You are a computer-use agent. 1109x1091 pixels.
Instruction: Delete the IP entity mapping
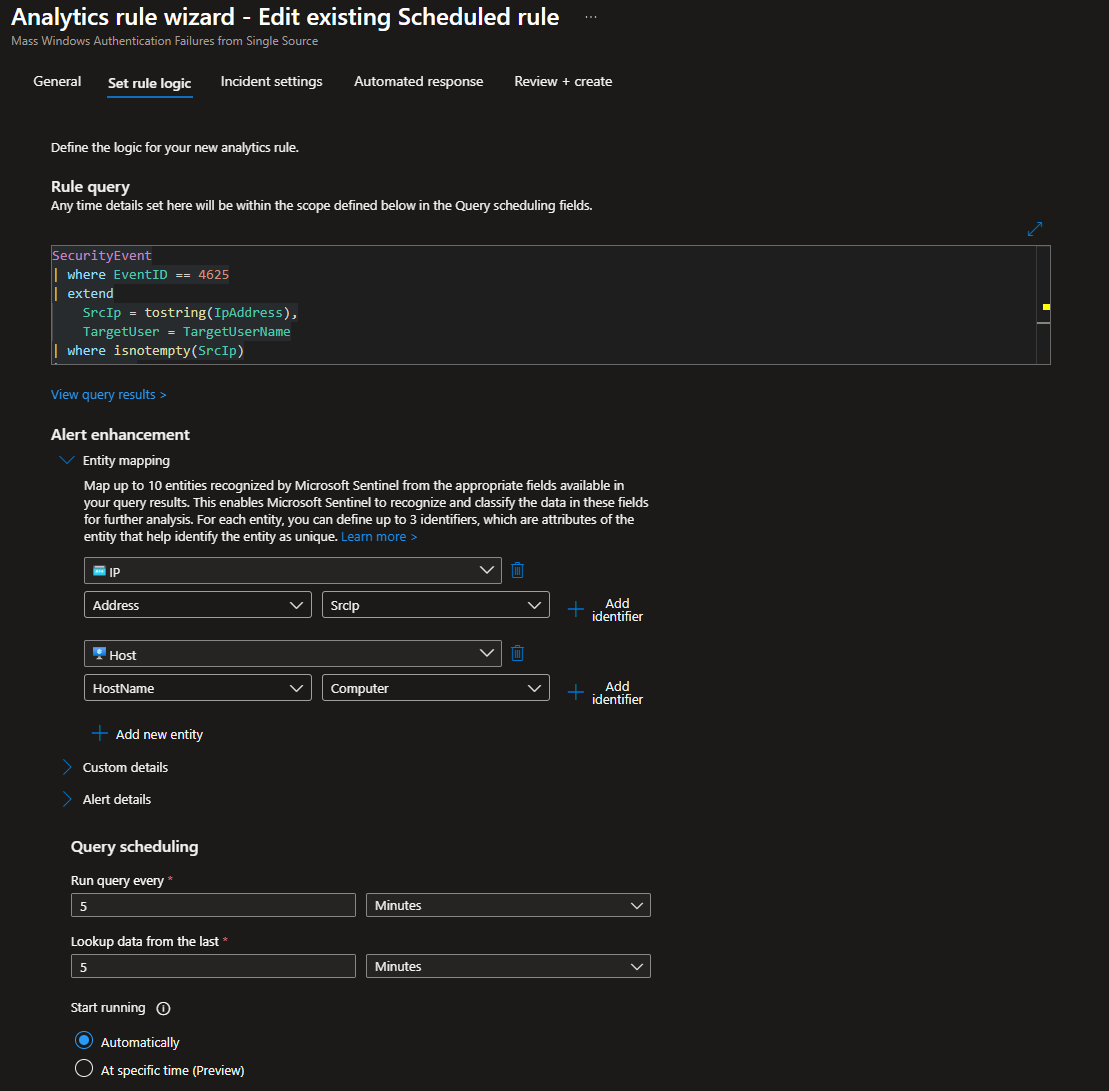[517, 570]
